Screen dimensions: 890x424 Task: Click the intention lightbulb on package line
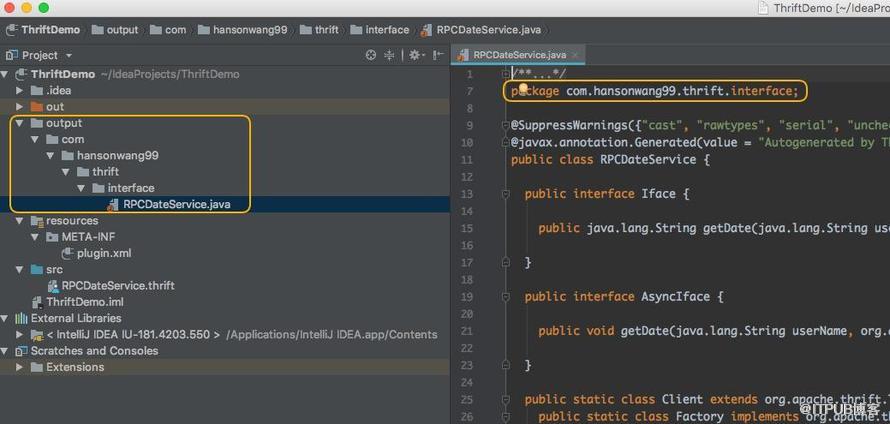[x=523, y=89]
